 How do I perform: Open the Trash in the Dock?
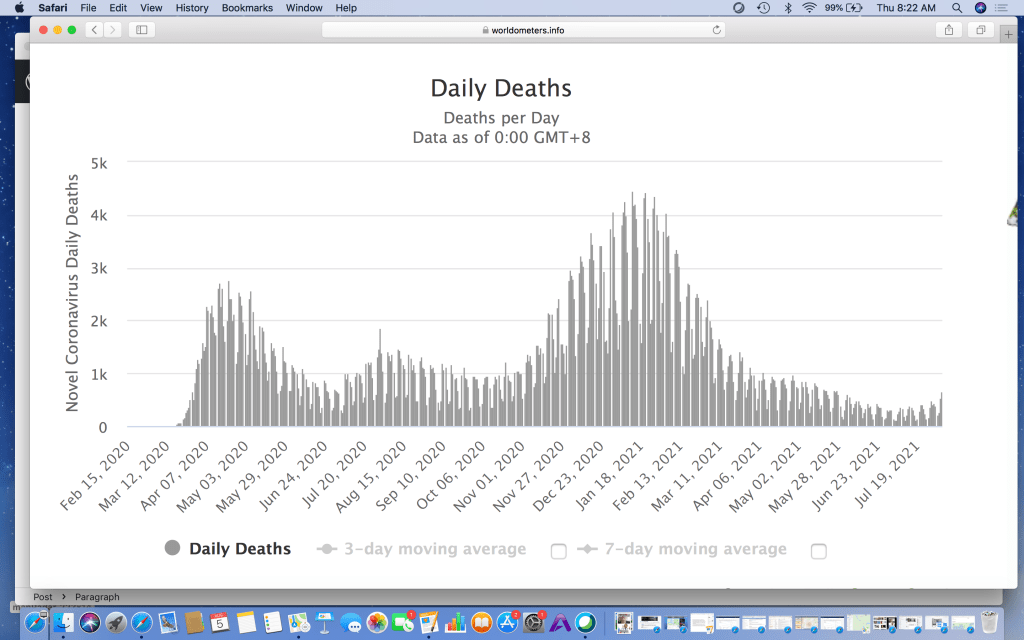pos(989,622)
